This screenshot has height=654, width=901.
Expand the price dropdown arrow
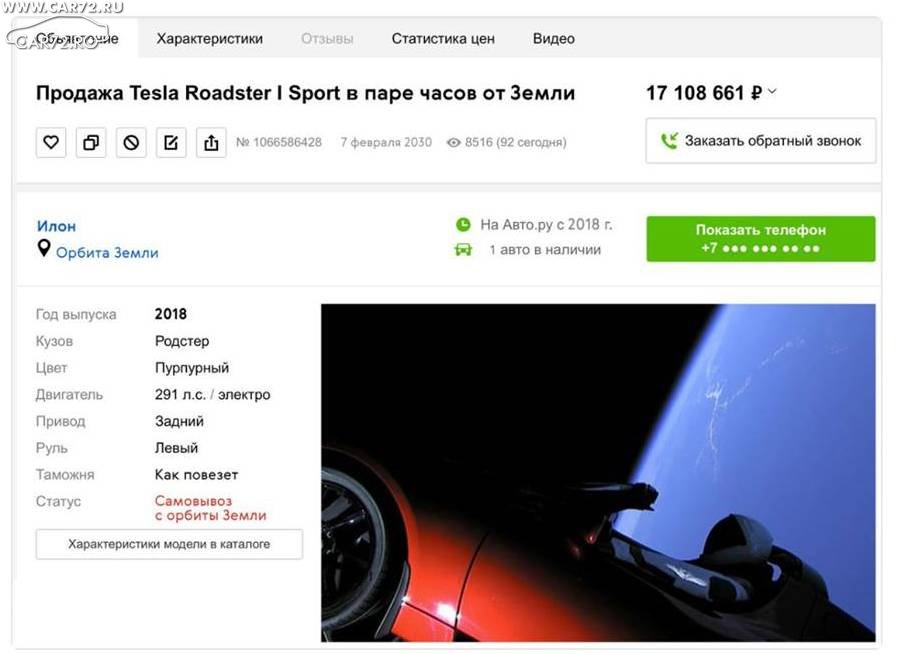(772, 91)
